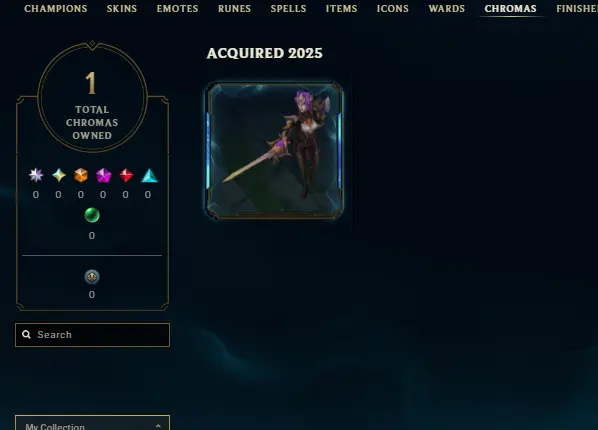
Task: Open the acquired 2025 chroma thumbnail
Action: [275, 150]
